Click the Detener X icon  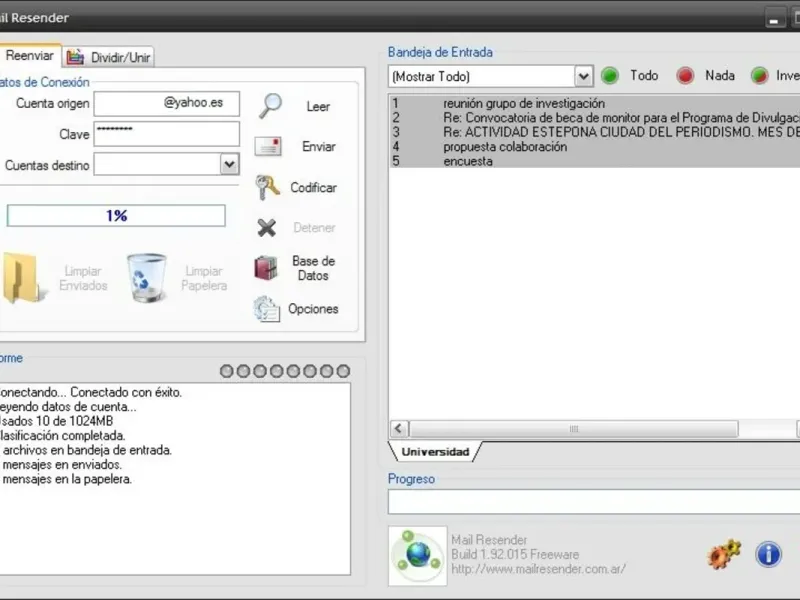pos(266,228)
